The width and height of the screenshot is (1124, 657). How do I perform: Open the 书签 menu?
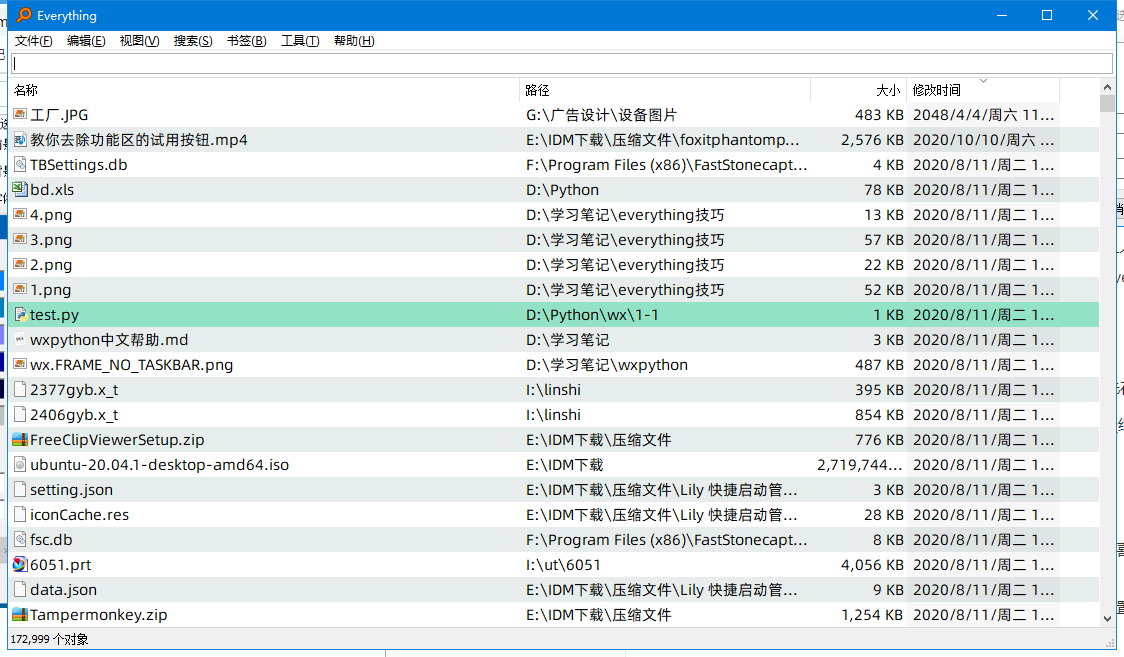[x=246, y=40]
